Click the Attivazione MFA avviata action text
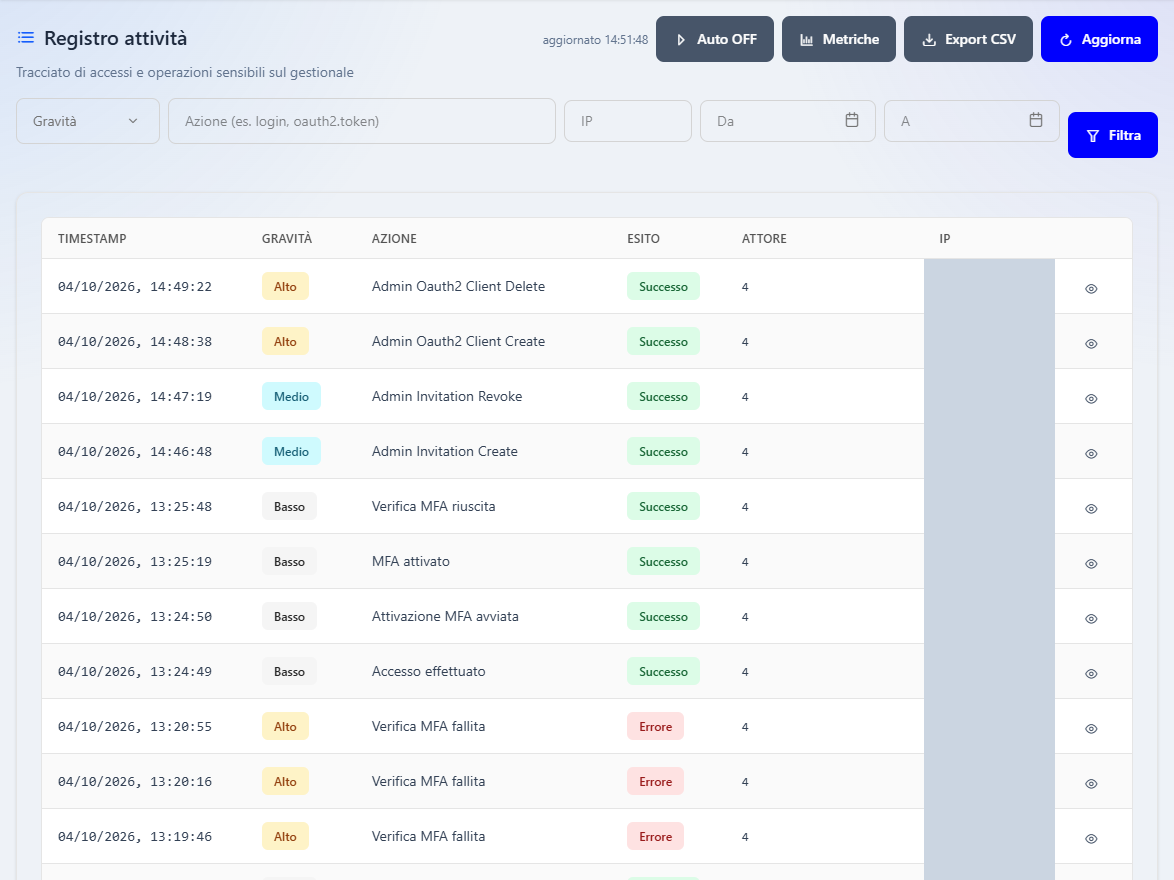The image size is (1174, 880). [x=445, y=616]
